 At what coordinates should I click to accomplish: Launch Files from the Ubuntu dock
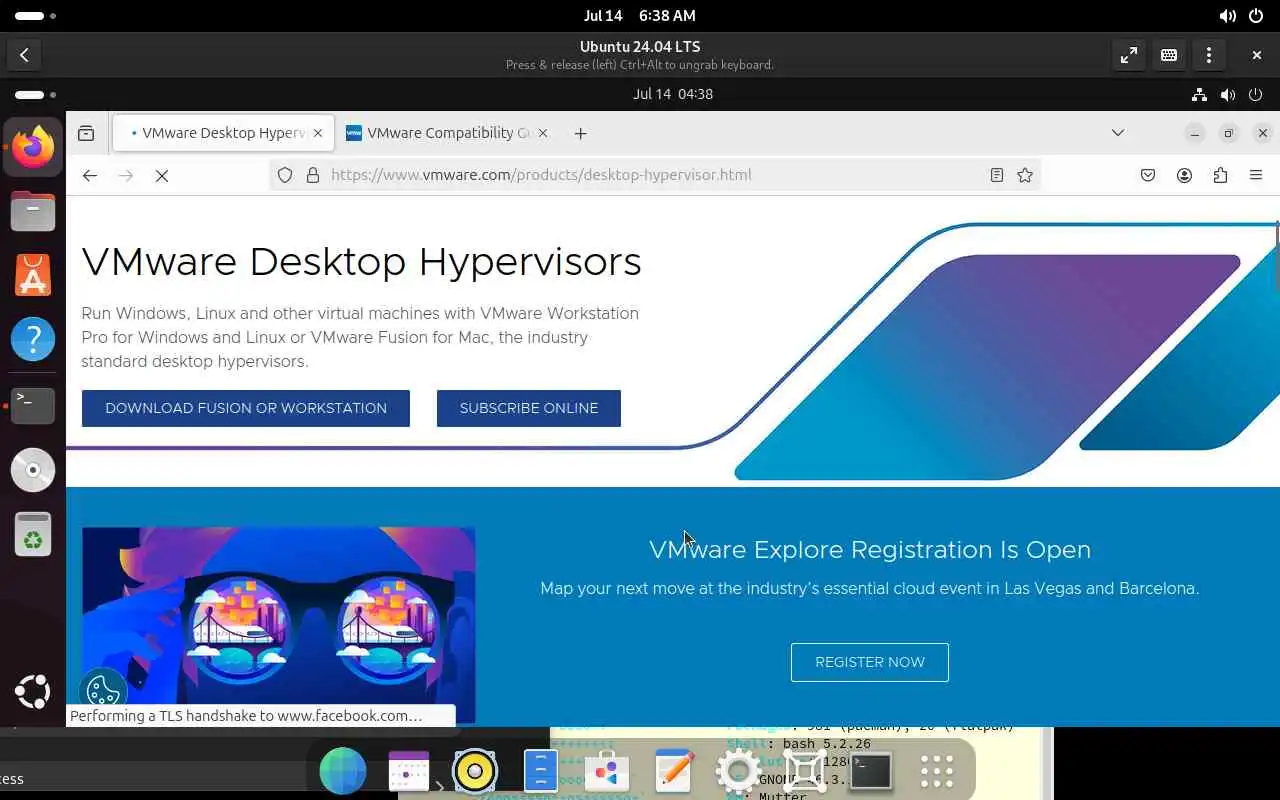[x=33, y=211]
